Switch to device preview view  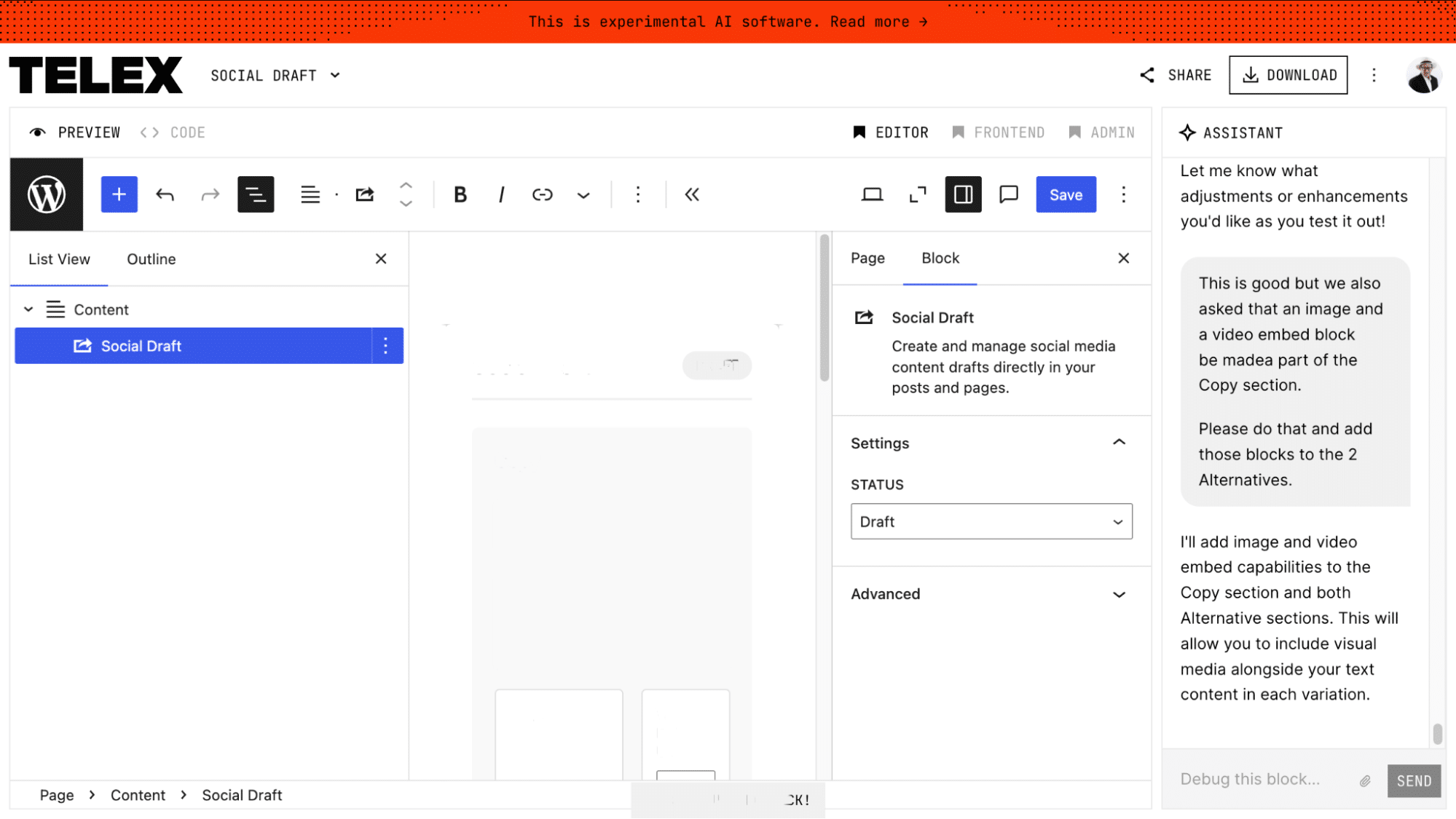coord(872,194)
